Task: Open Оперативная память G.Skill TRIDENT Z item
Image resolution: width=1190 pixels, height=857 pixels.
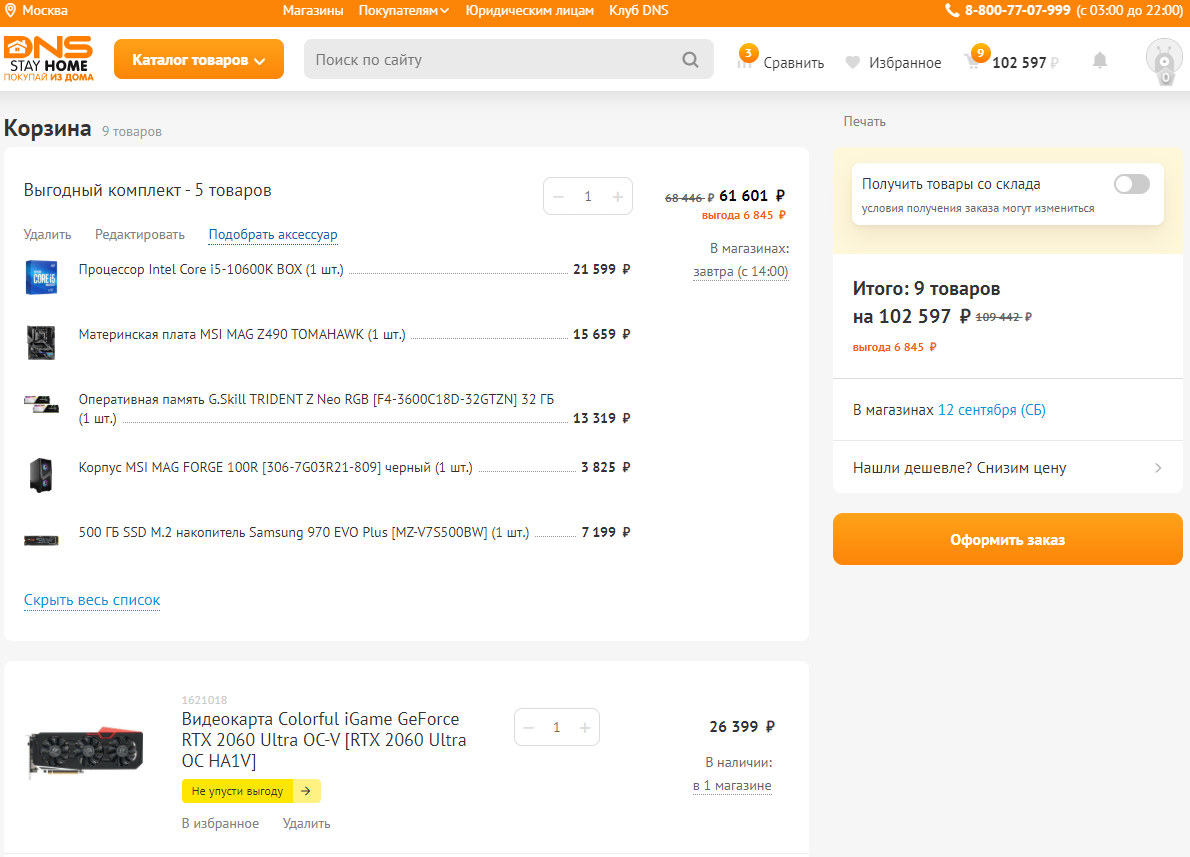Action: click(316, 408)
